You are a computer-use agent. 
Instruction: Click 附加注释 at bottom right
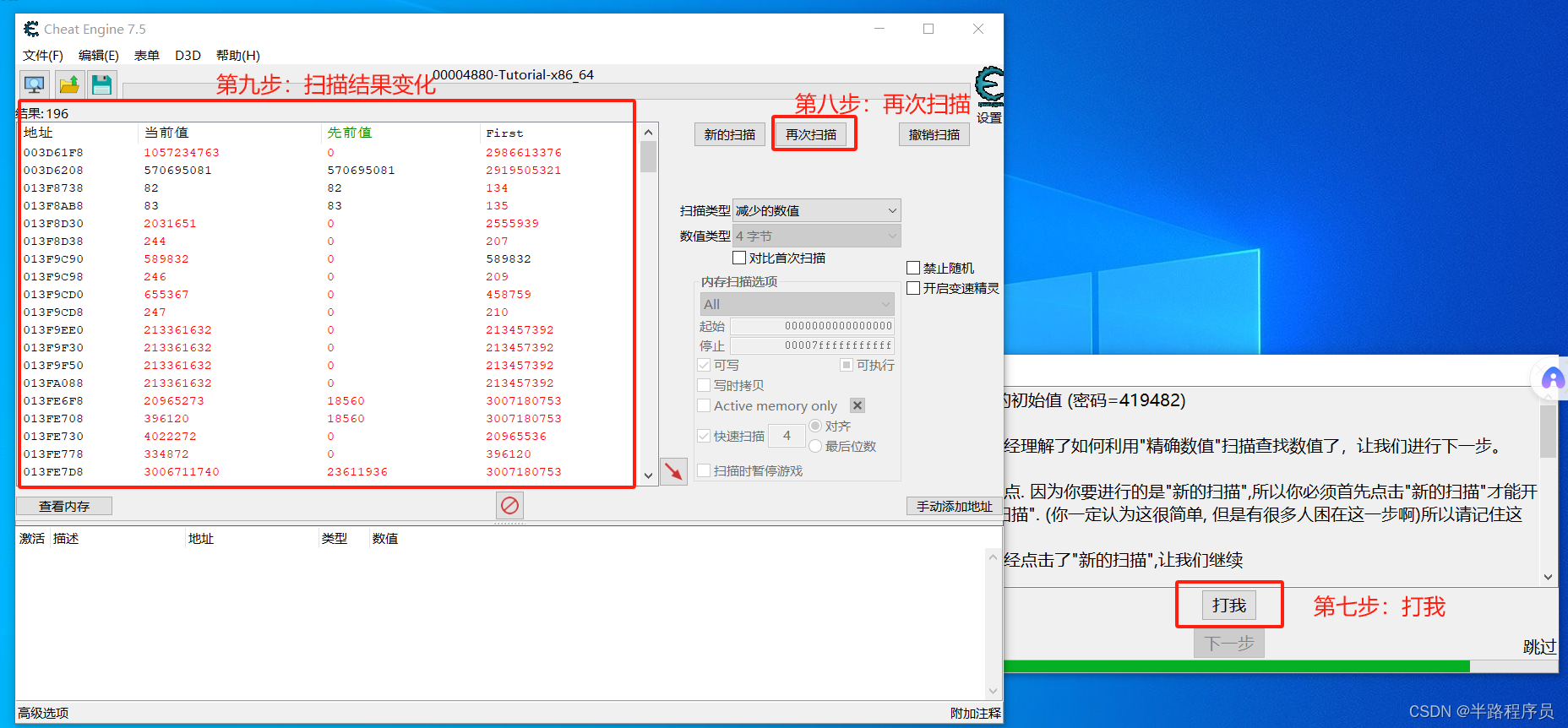click(x=976, y=713)
